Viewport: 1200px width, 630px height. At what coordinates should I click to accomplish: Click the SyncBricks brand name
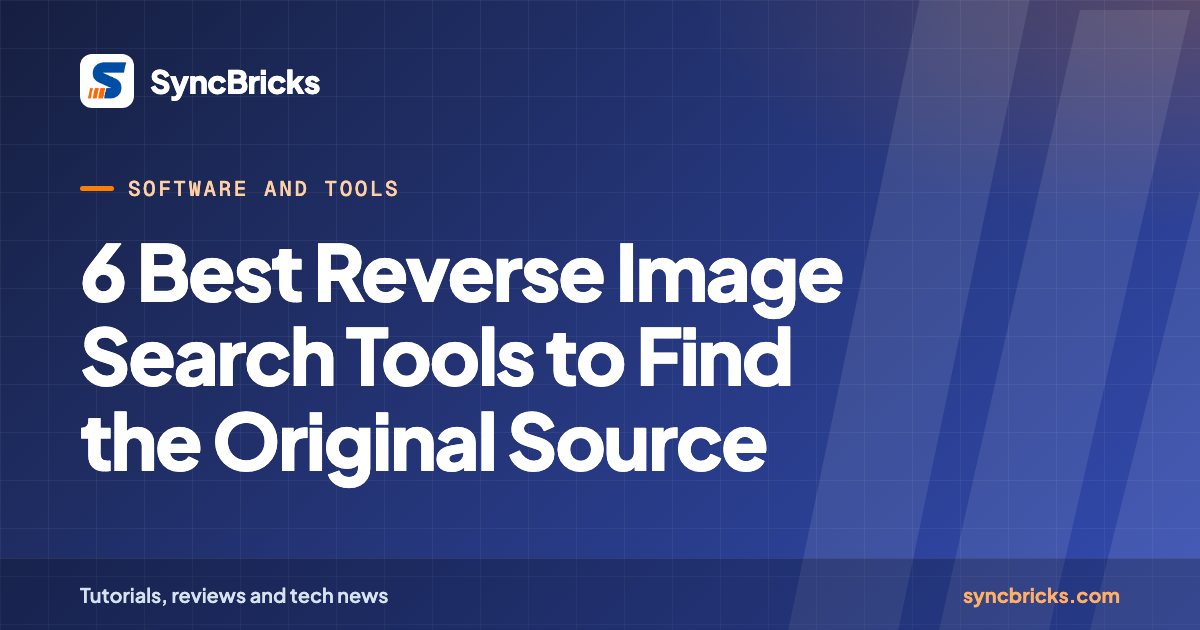(x=235, y=82)
